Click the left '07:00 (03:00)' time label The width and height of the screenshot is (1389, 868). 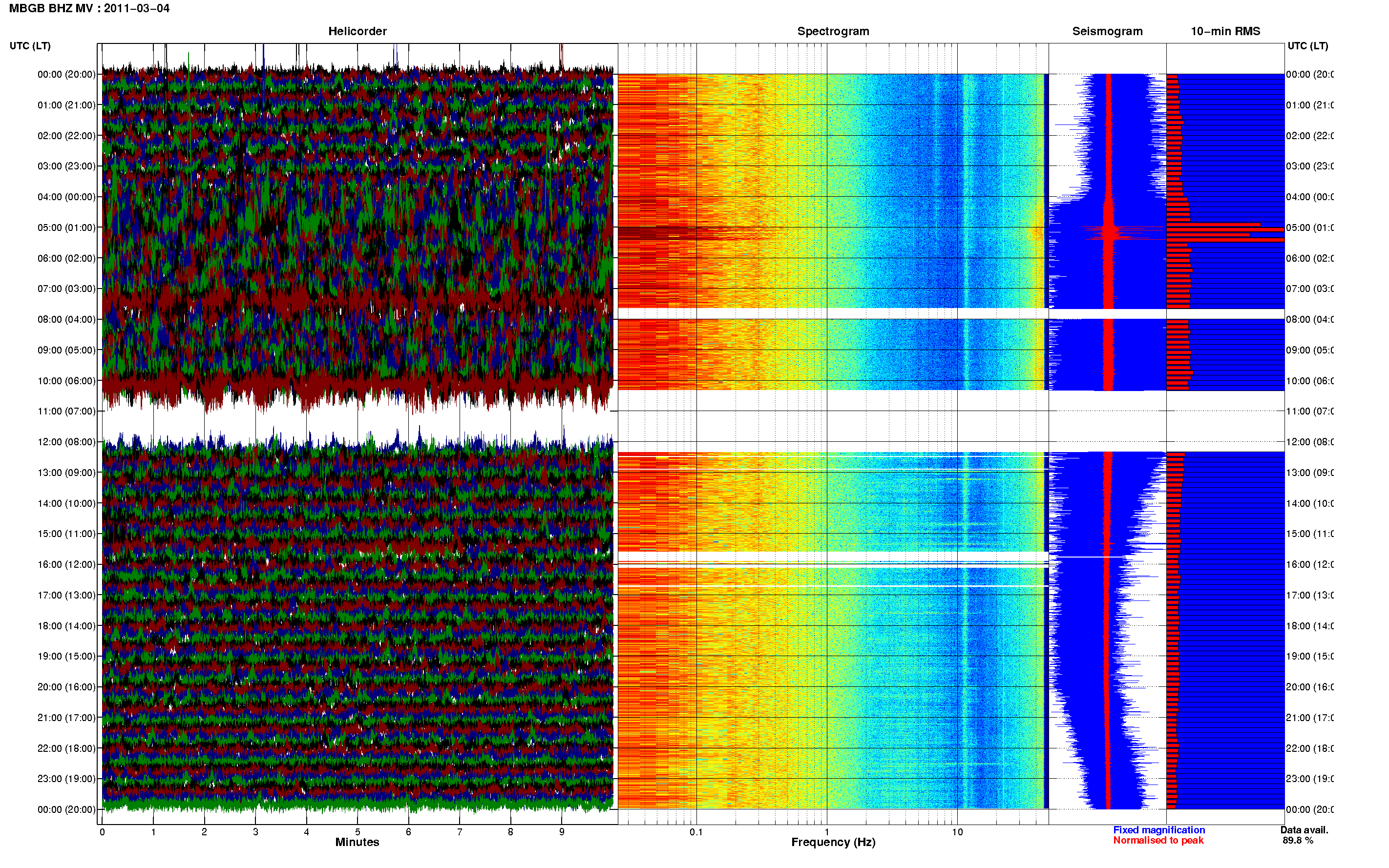coord(66,289)
